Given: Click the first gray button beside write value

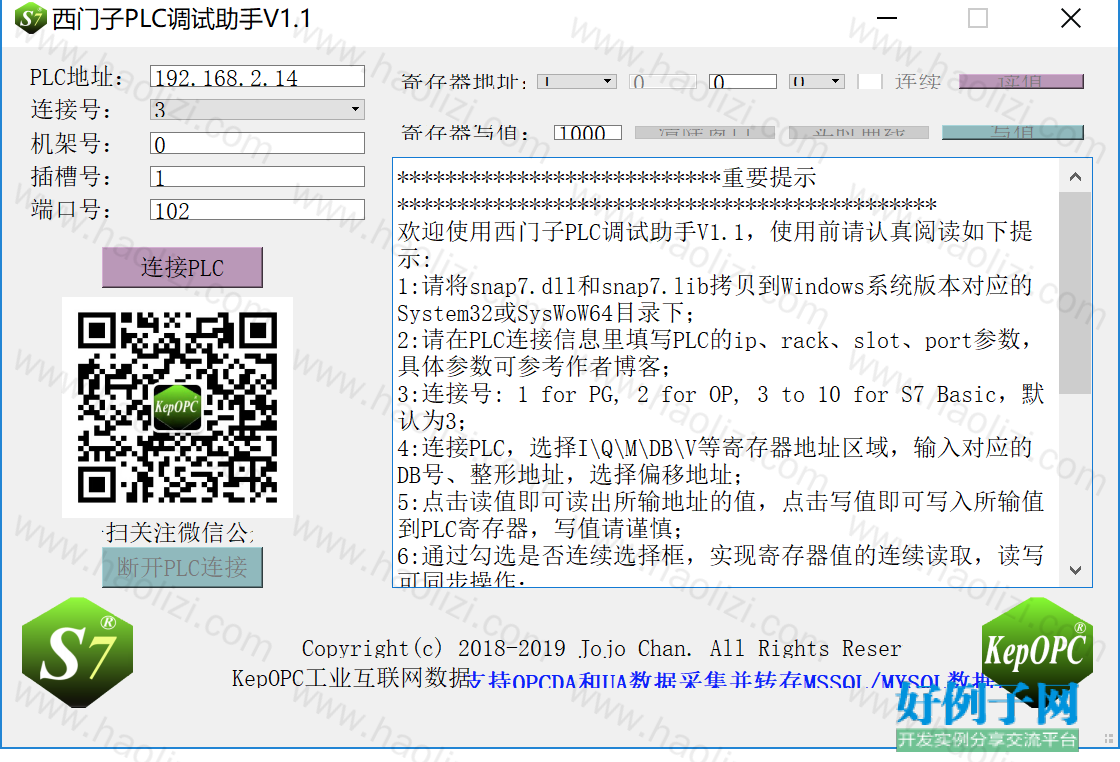Looking at the screenshot, I should point(705,133).
